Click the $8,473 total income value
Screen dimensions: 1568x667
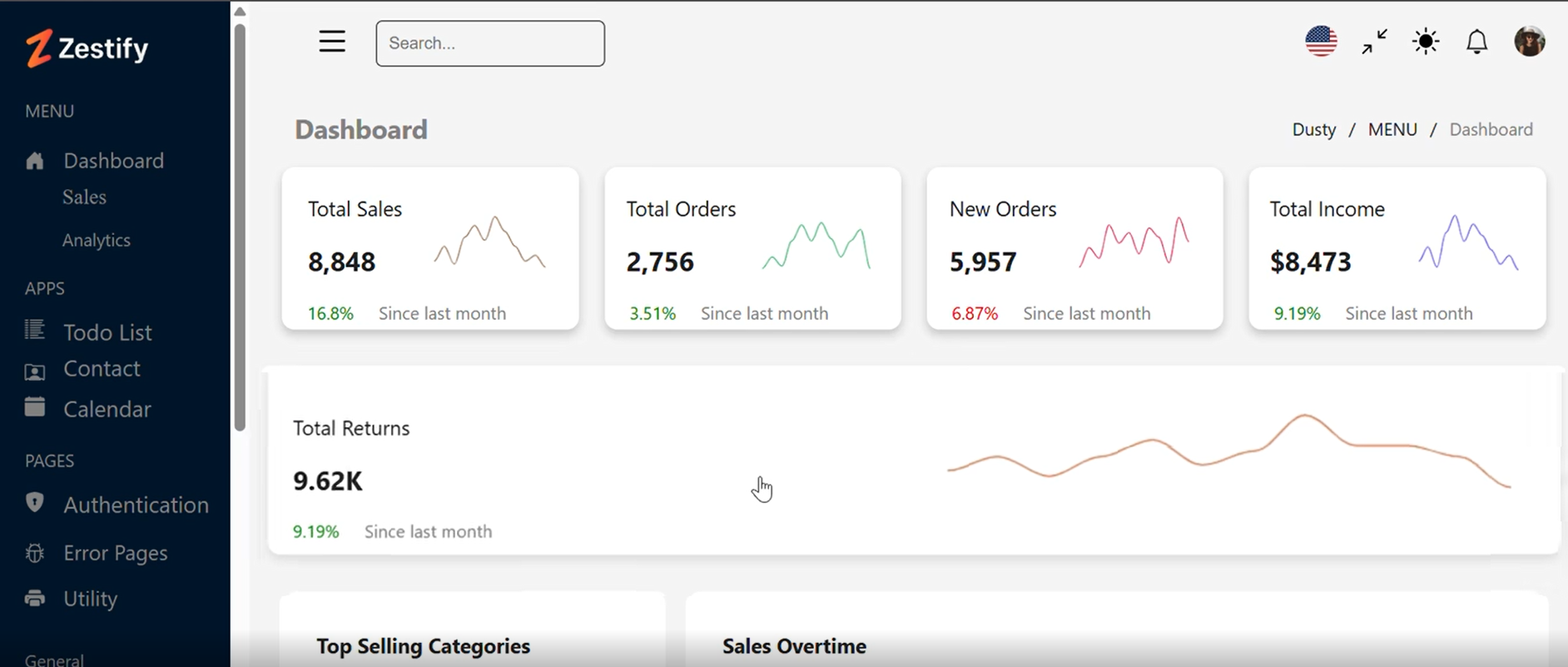(1310, 262)
